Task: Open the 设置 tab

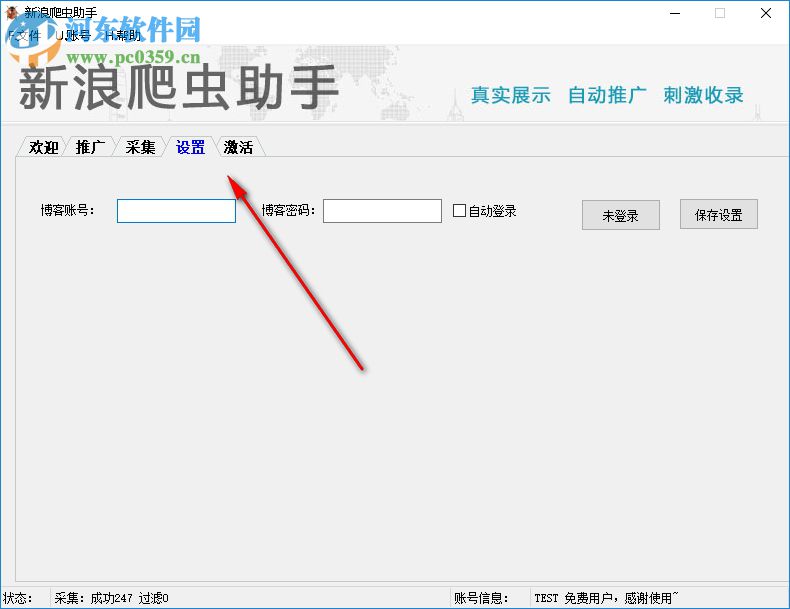Action: [190, 147]
